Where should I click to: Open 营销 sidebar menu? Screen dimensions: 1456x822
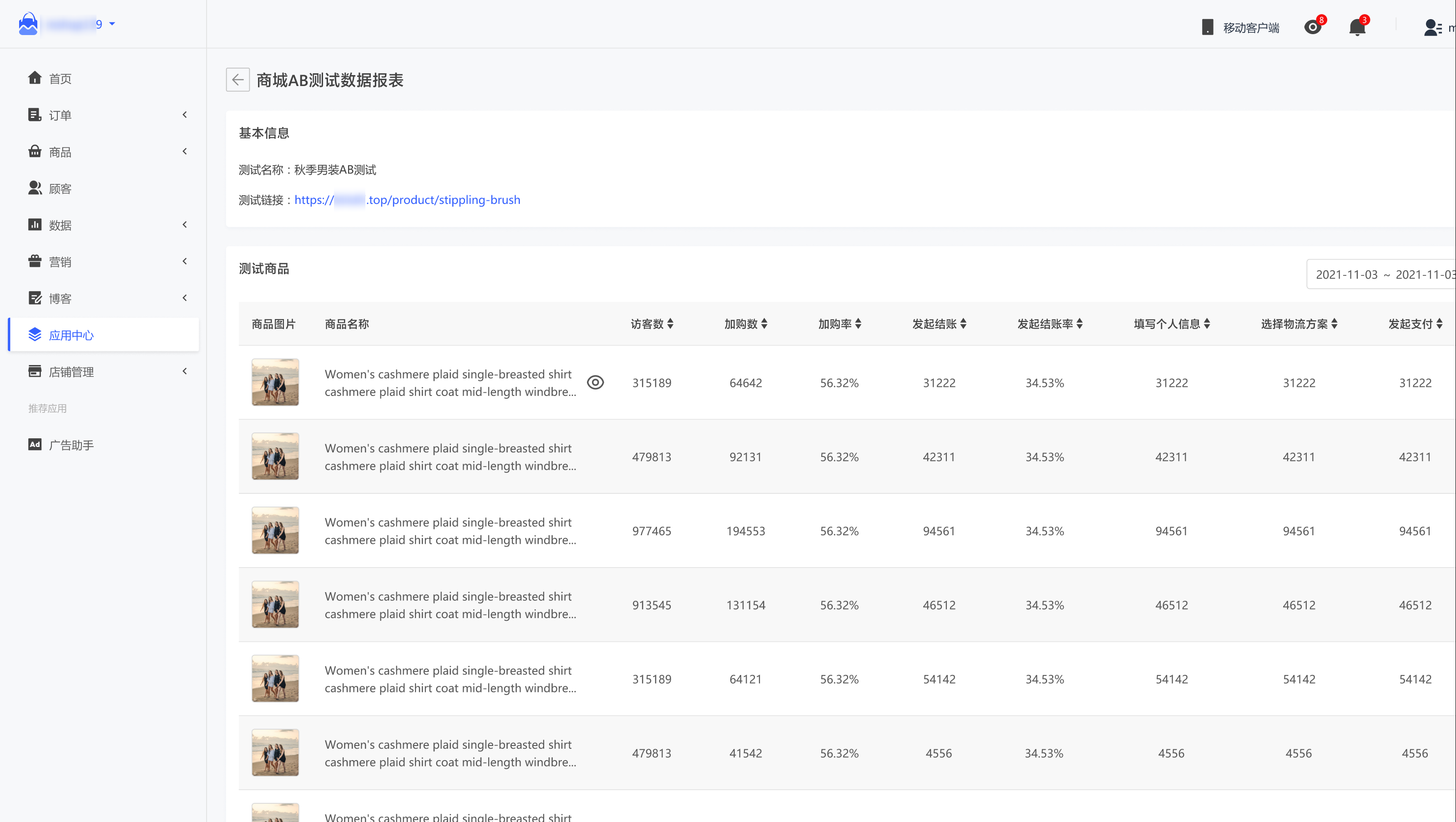[61, 262]
